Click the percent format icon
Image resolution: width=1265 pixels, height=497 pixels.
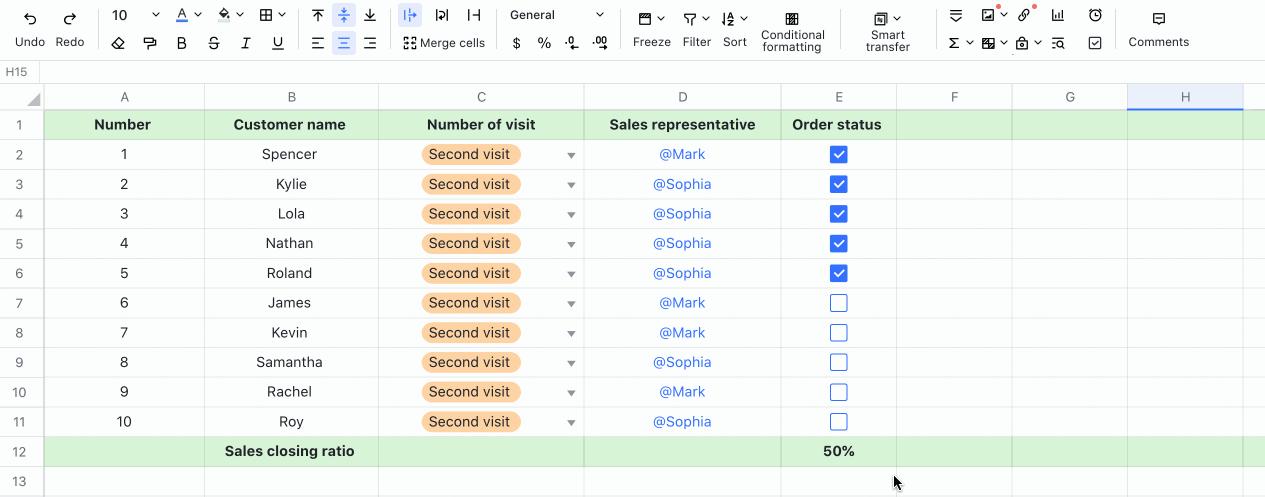coord(544,43)
